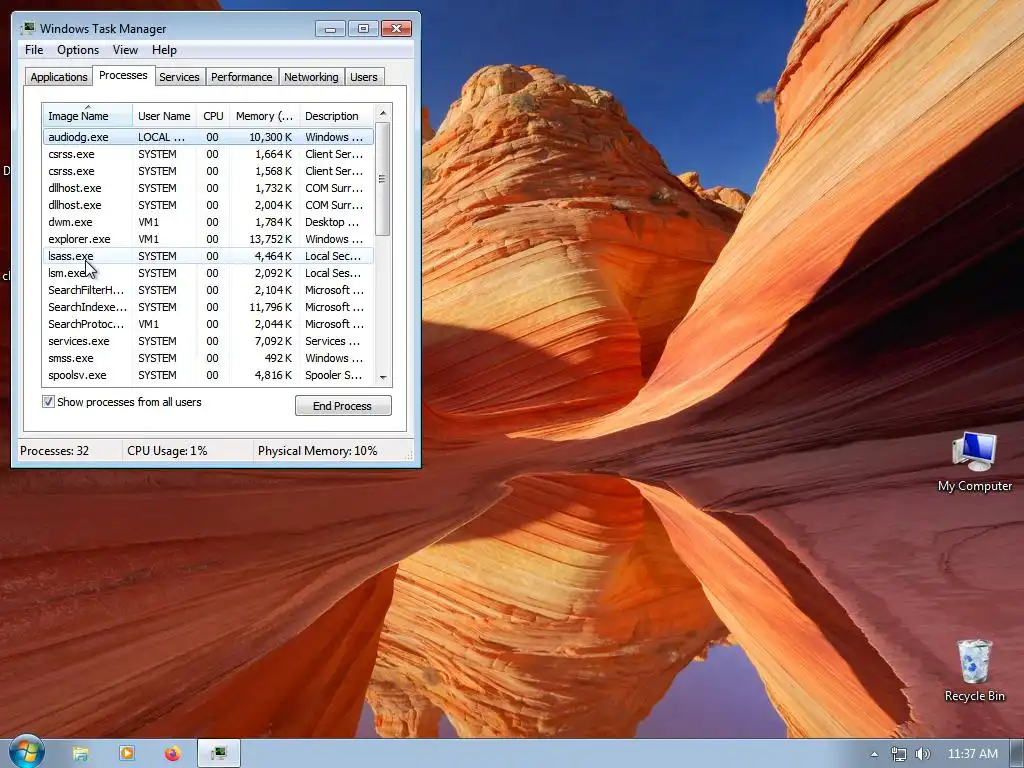Click process list scroll down arrow
The width and height of the screenshot is (1024, 768).
383,377
